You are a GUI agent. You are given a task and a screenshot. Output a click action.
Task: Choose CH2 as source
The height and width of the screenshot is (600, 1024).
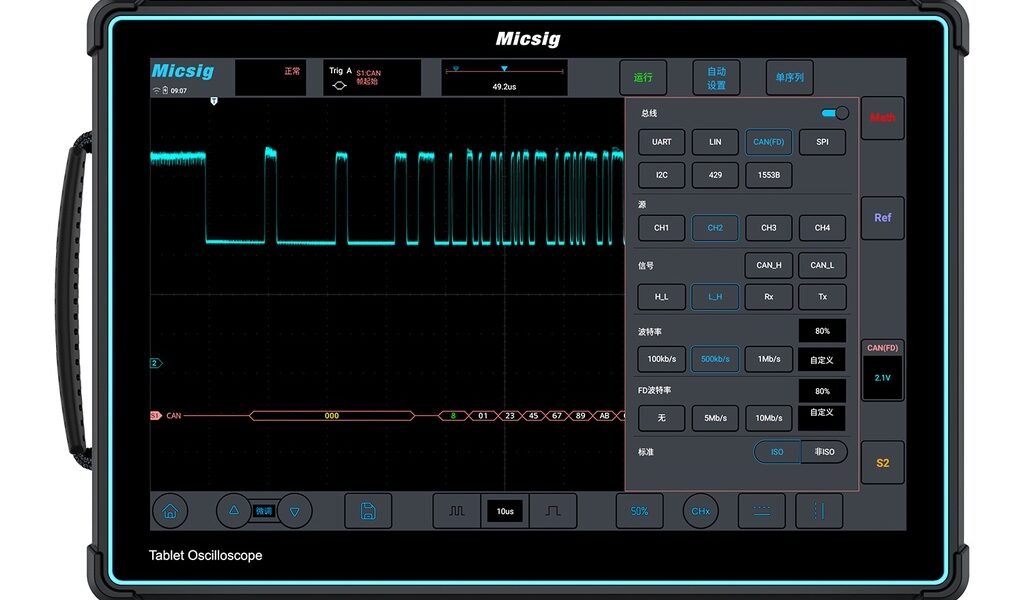(x=715, y=228)
